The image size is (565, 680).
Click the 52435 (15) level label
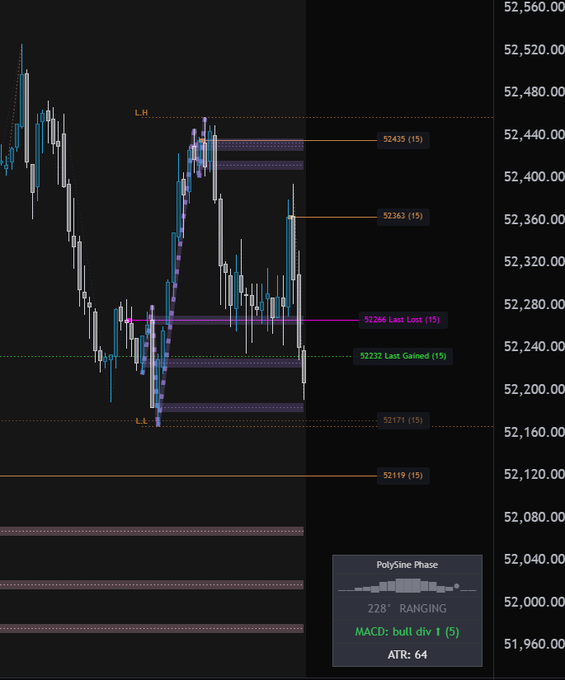pos(403,140)
